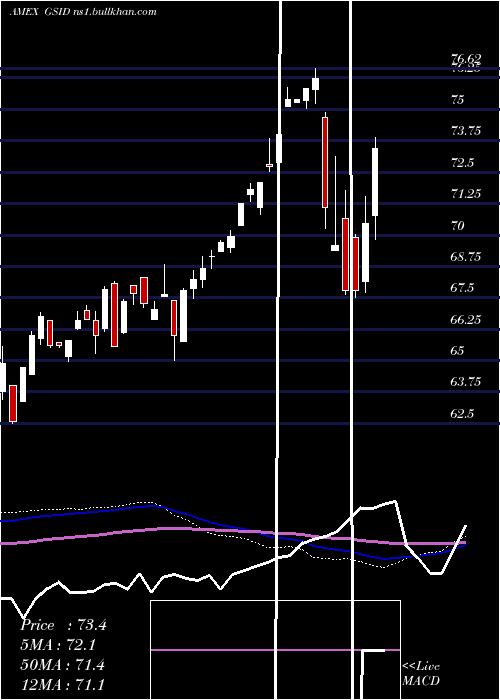The height and width of the screenshot is (700, 500).
Task: Click the '71.25' price axis label
Action: click(x=467, y=194)
